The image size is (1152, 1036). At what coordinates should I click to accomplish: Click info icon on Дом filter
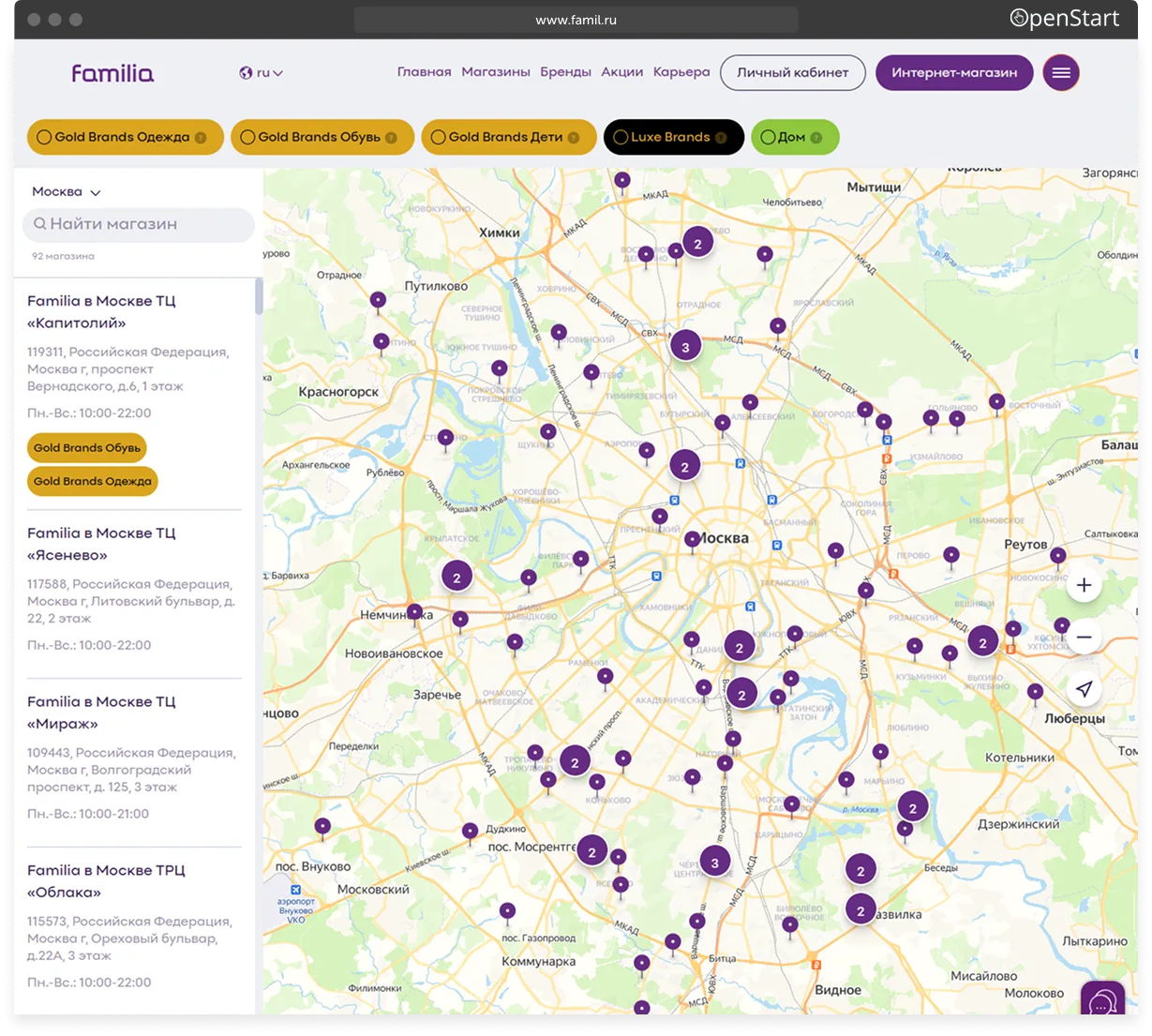pos(815,138)
